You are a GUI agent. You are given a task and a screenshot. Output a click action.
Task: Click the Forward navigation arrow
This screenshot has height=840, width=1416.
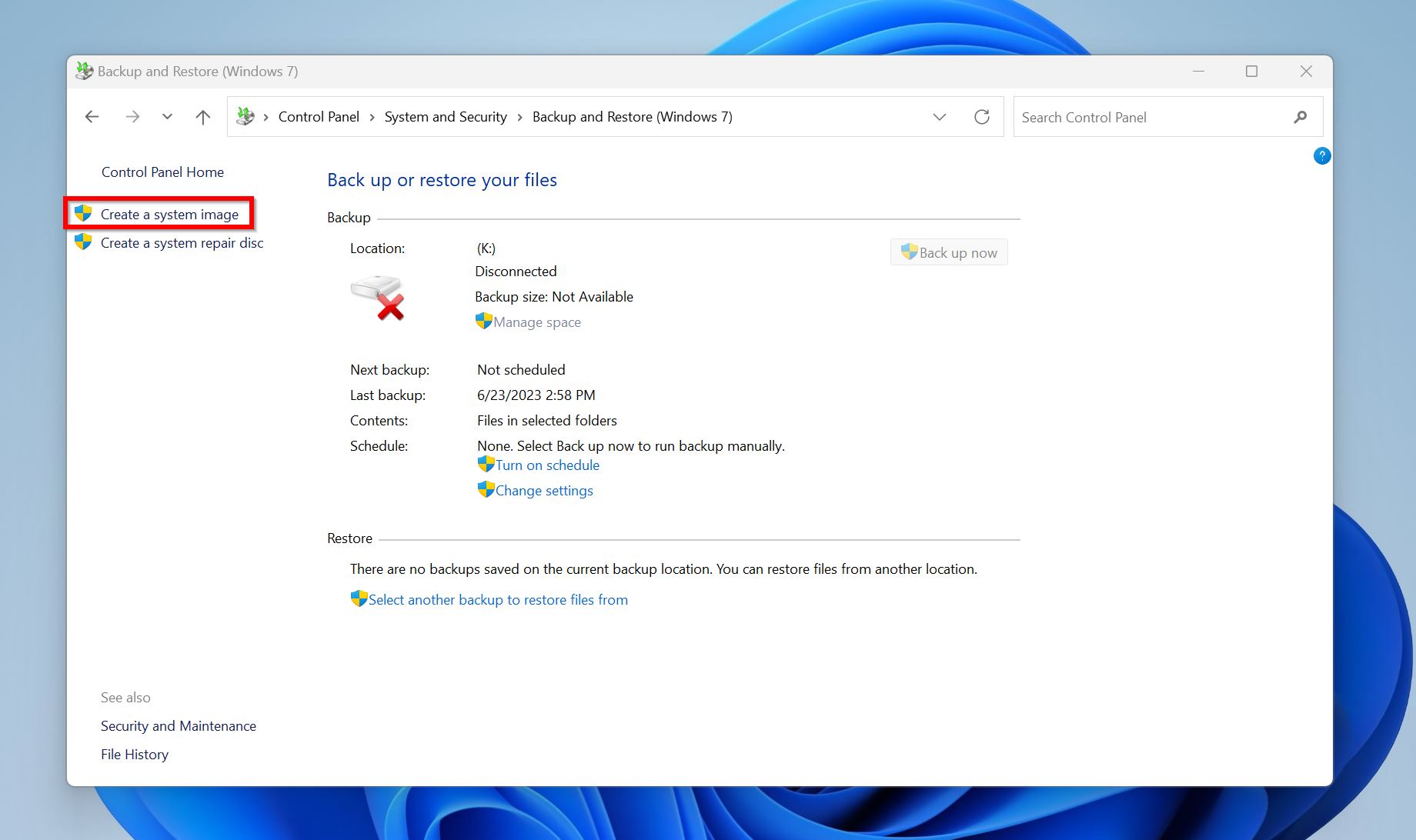132,117
